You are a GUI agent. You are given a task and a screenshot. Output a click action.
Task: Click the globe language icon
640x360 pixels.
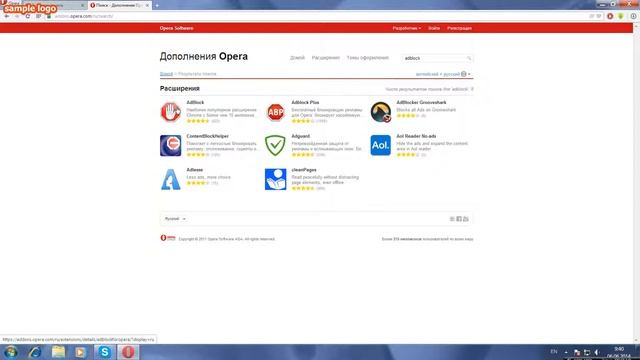tap(464, 74)
